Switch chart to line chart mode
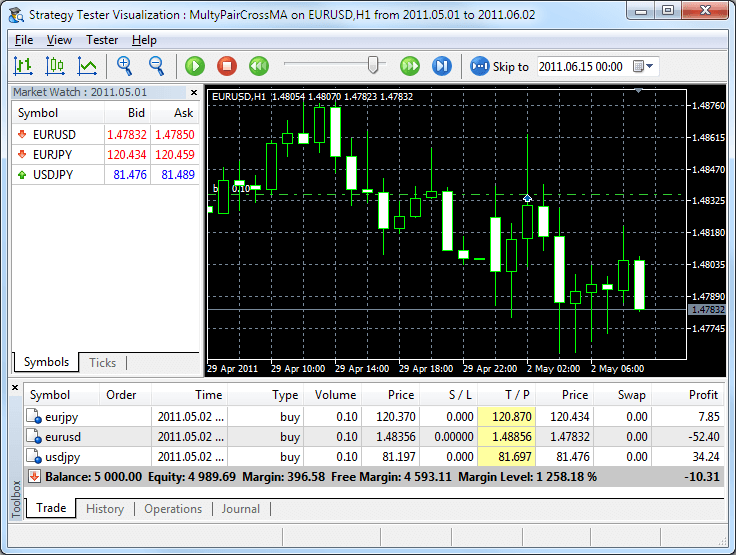This screenshot has height=555, width=736. tap(87, 66)
